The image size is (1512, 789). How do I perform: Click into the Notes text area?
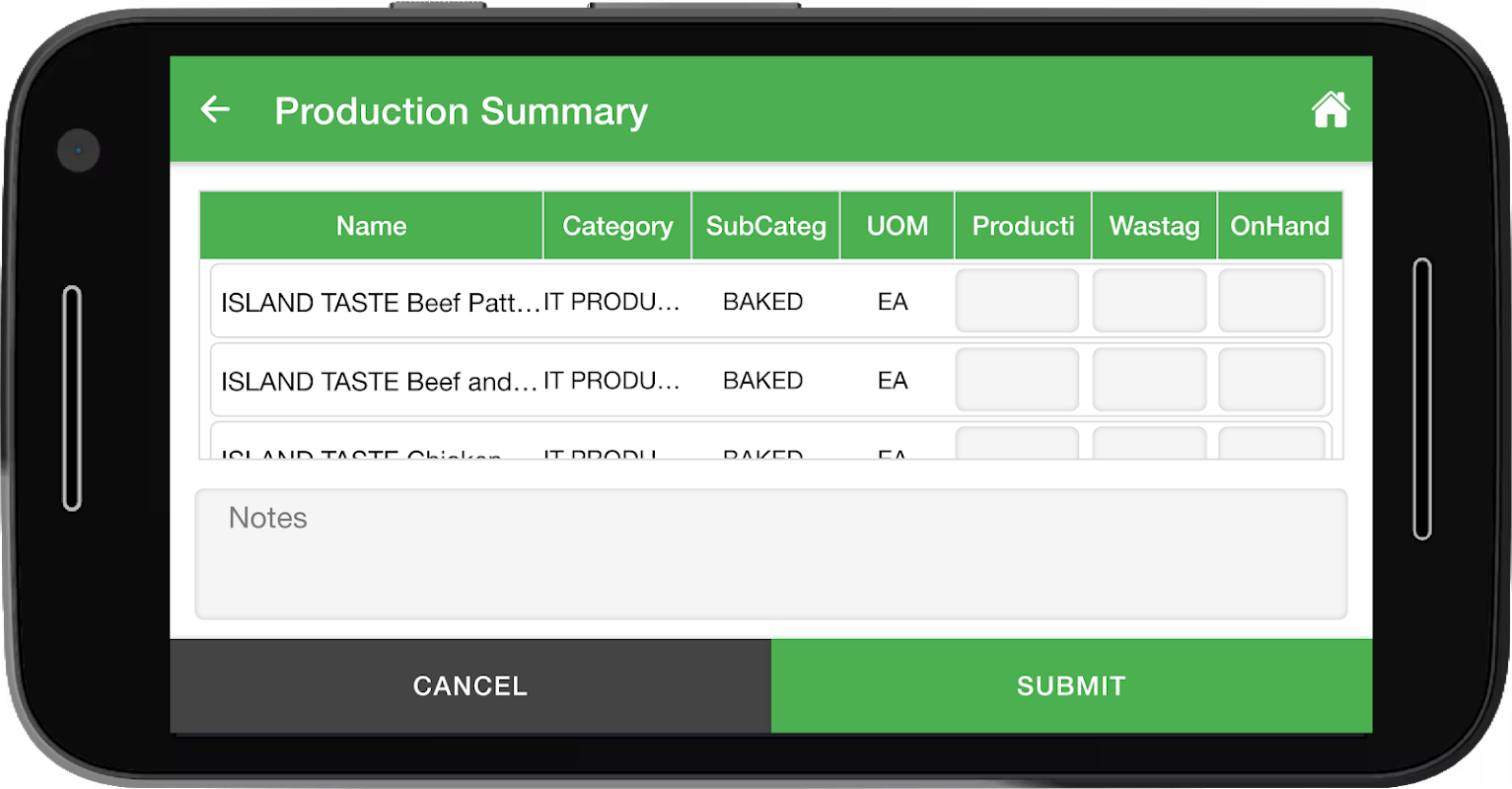click(x=770, y=553)
